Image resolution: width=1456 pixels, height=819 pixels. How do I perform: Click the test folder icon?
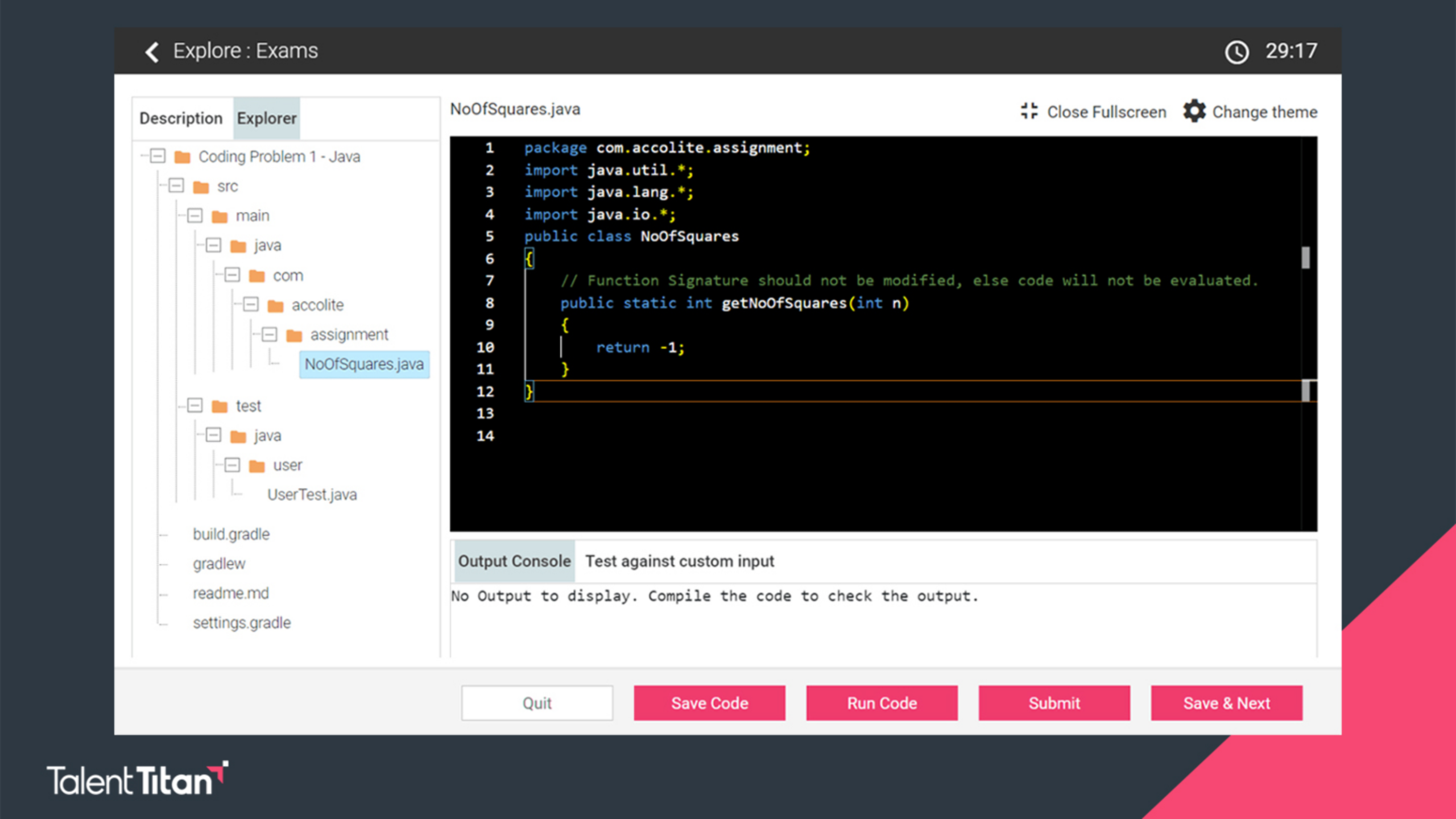click(220, 406)
